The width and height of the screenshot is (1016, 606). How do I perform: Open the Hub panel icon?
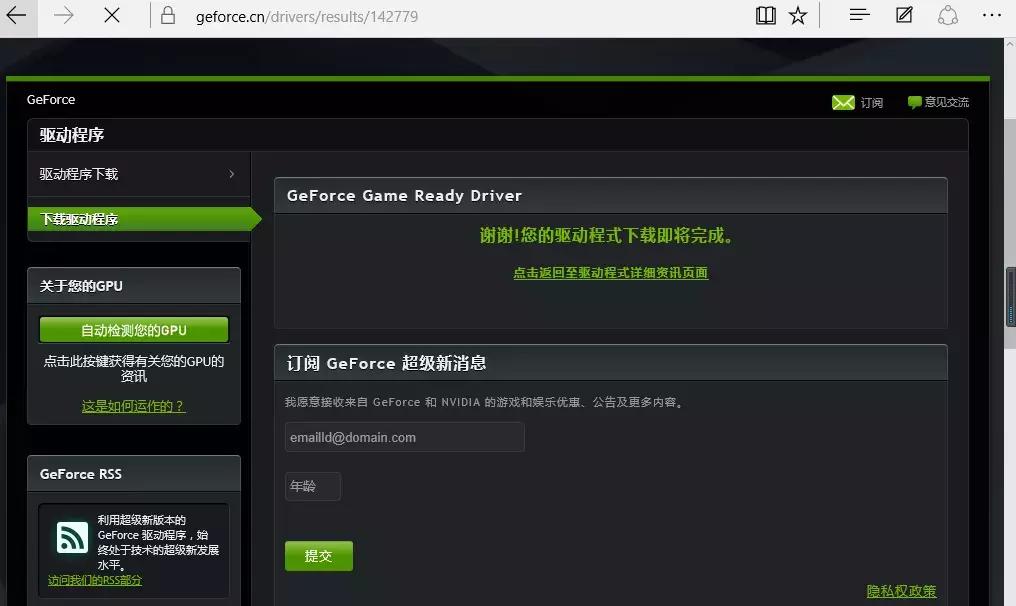pyautogui.click(x=858, y=15)
